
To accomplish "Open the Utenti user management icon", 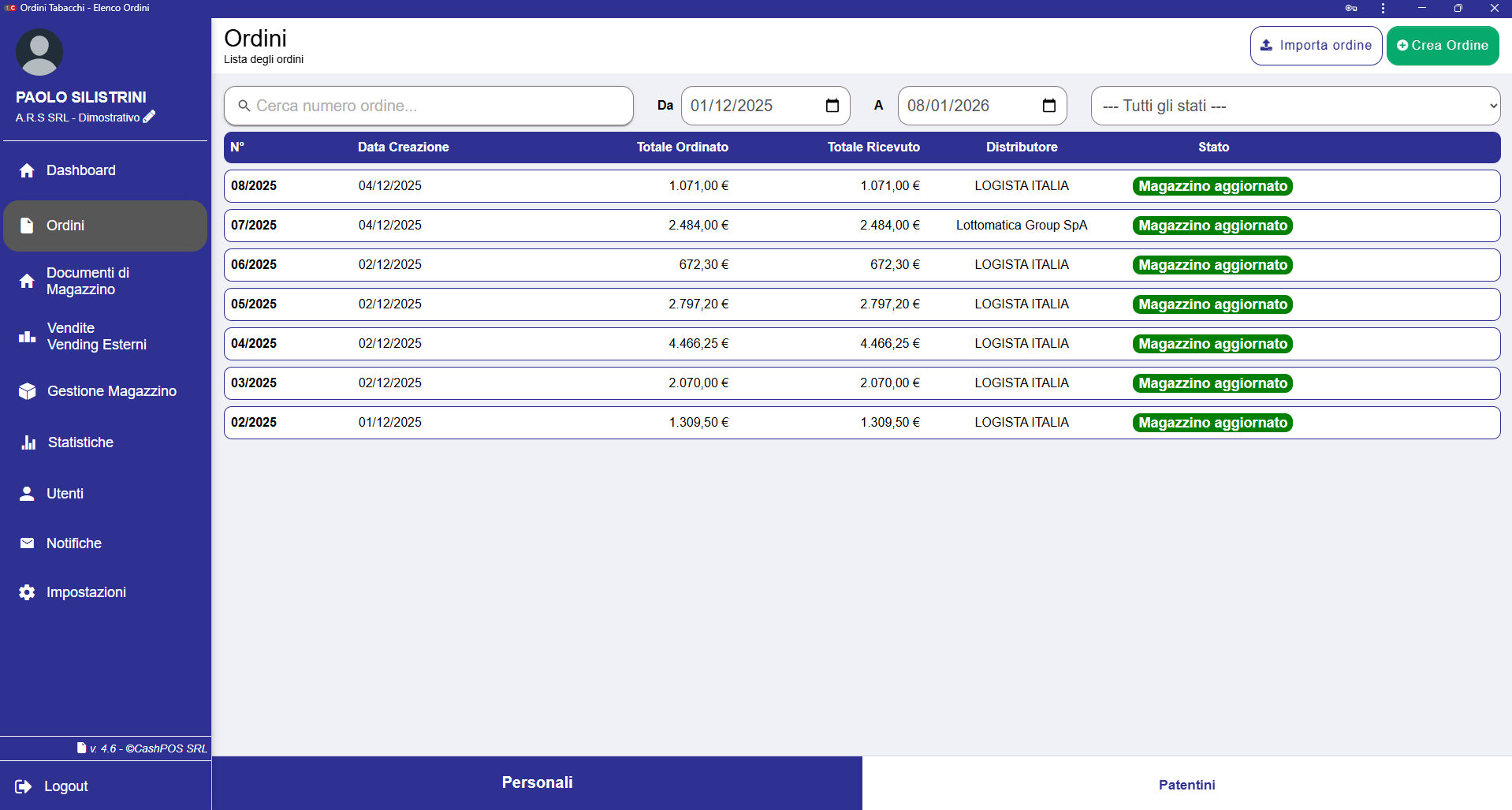I will [28, 494].
